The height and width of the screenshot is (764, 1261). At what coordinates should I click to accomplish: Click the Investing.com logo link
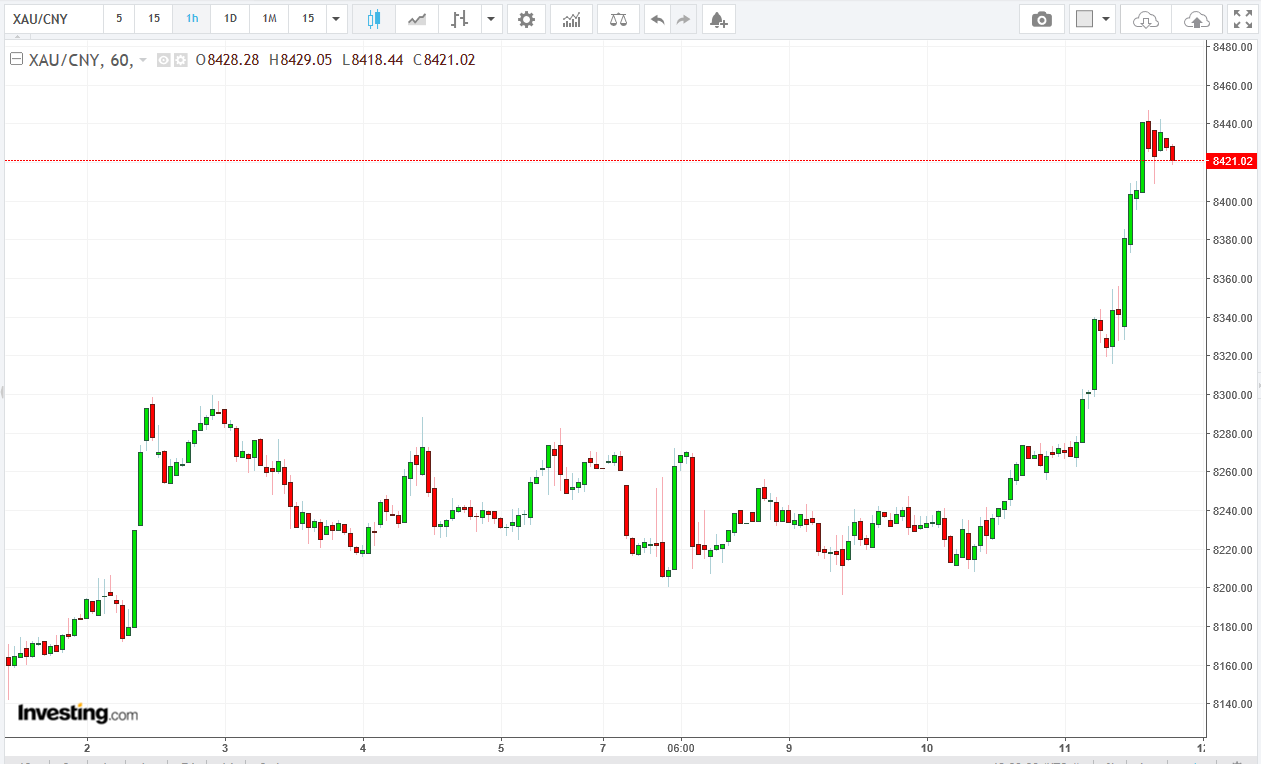click(78, 713)
